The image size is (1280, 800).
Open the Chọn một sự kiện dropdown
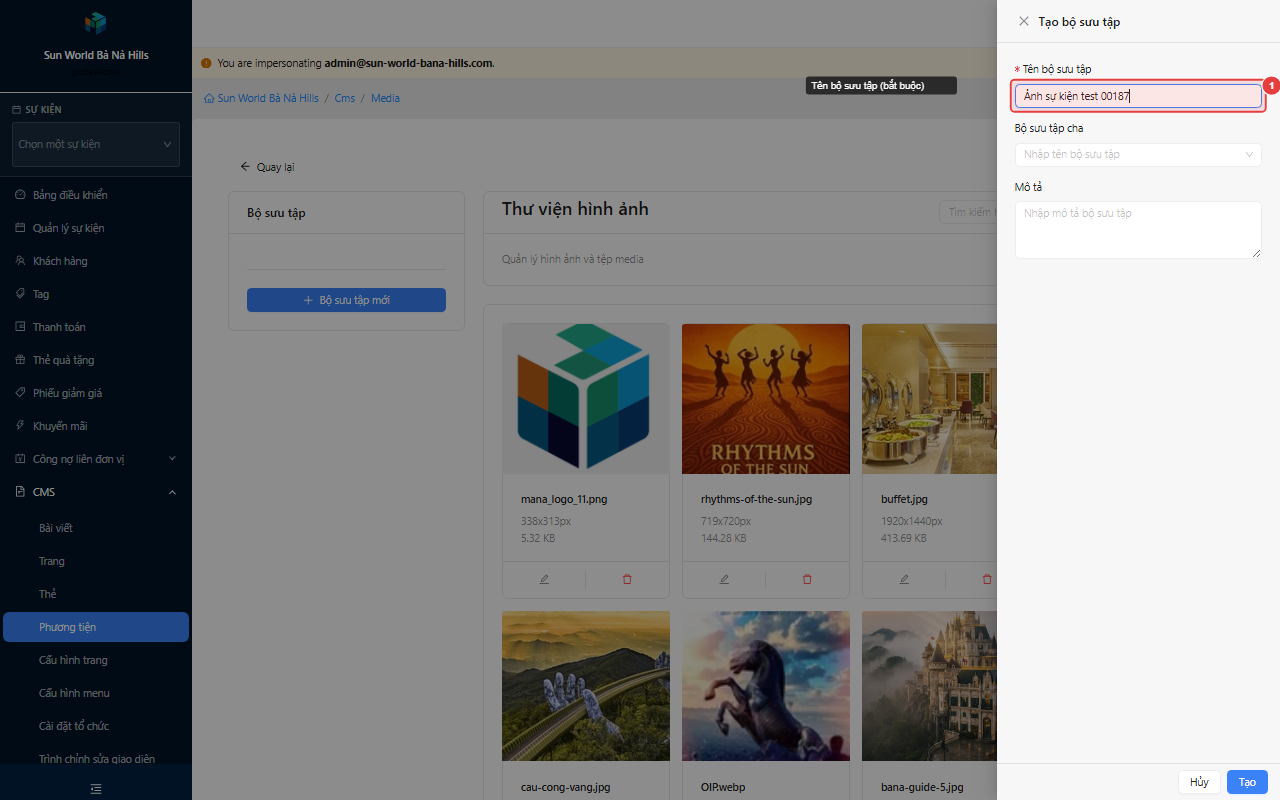point(96,144)
